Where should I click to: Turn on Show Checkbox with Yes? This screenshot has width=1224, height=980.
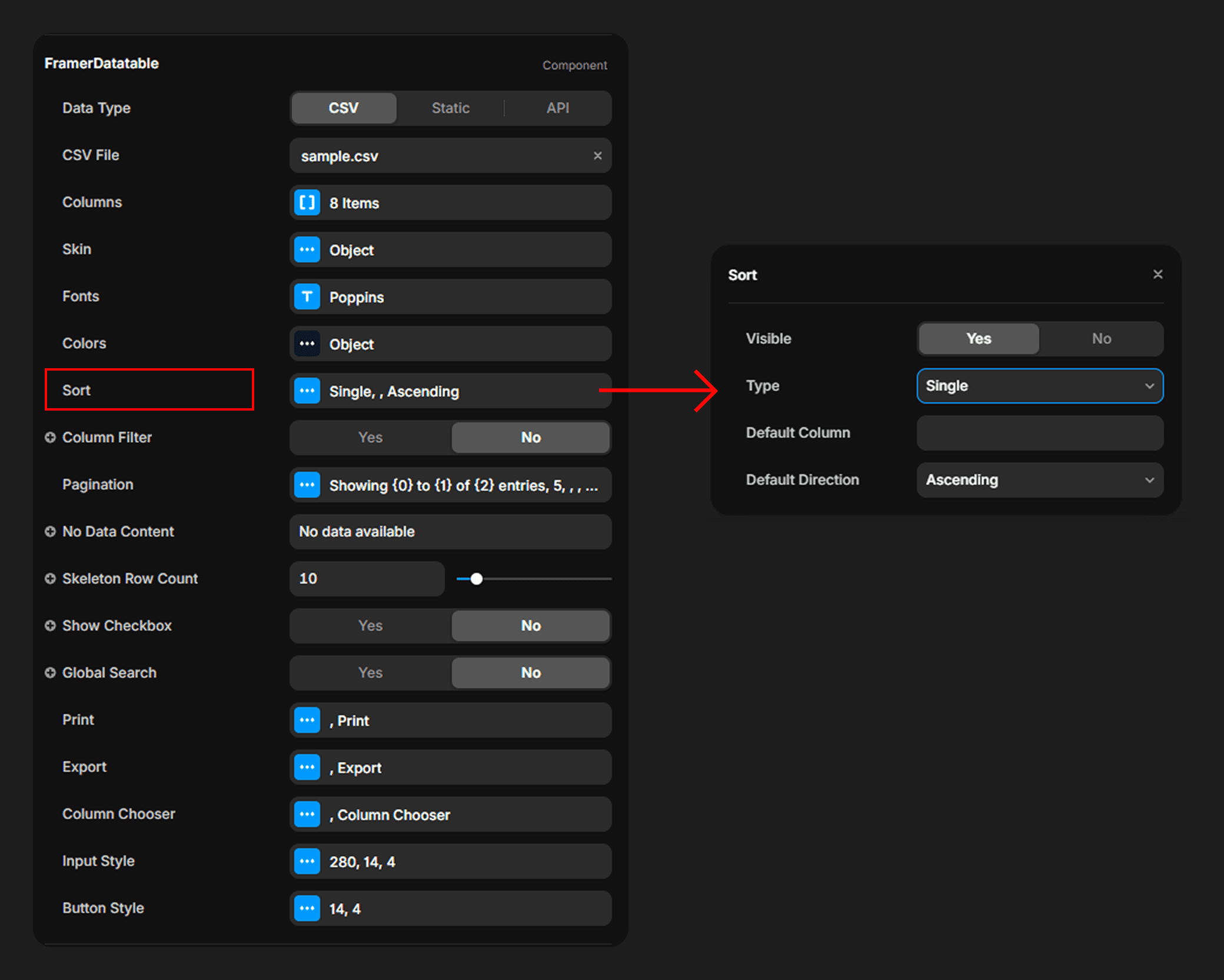(370, 625)
